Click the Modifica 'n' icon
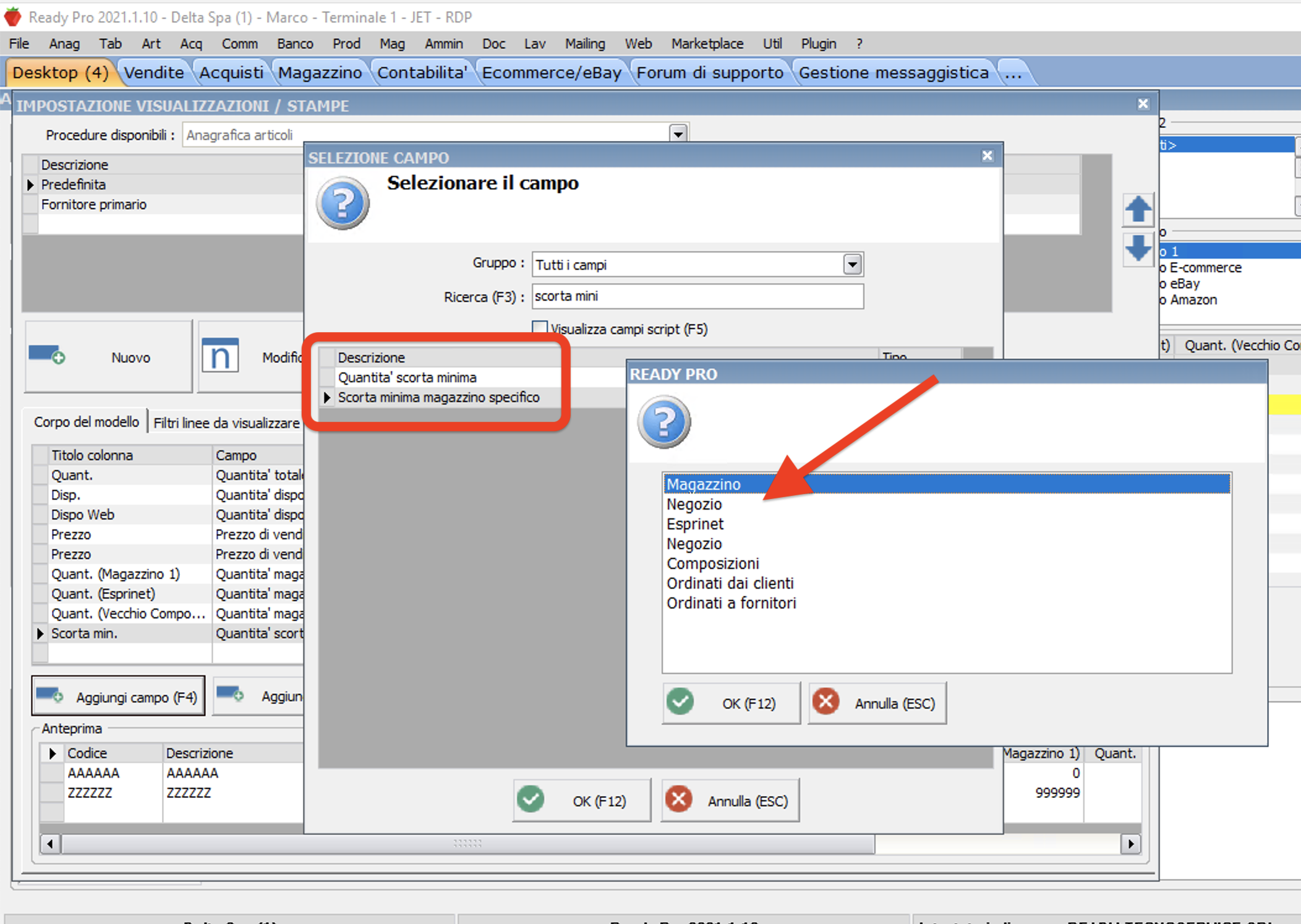This screenshot has height=924, width=1301. (x=220, y=356)
